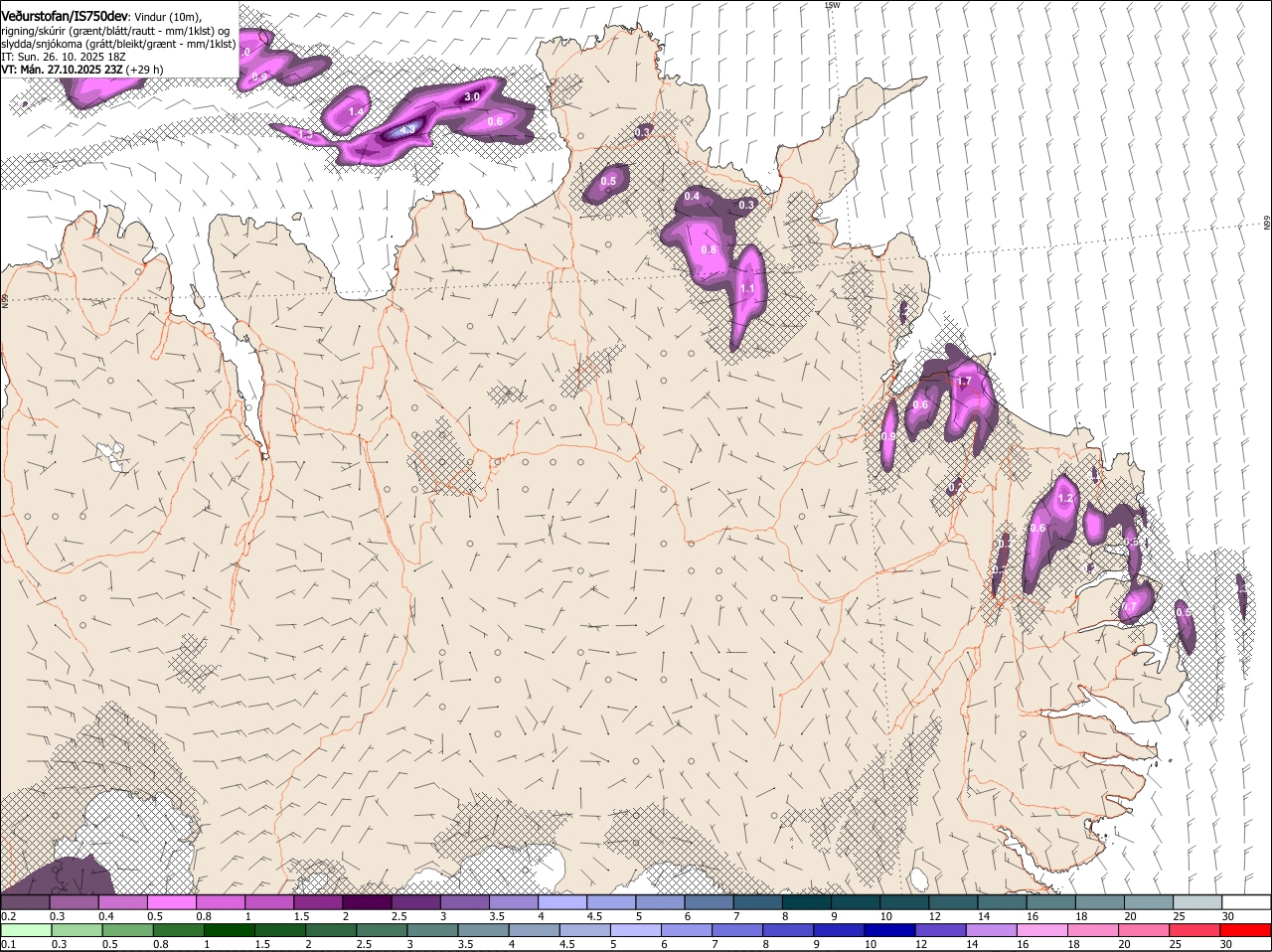This screenshot has width=1272, height=952.
Task: Pick rain scale swatch between 0.5 and 0.8
Action: (x=126, y=931)
